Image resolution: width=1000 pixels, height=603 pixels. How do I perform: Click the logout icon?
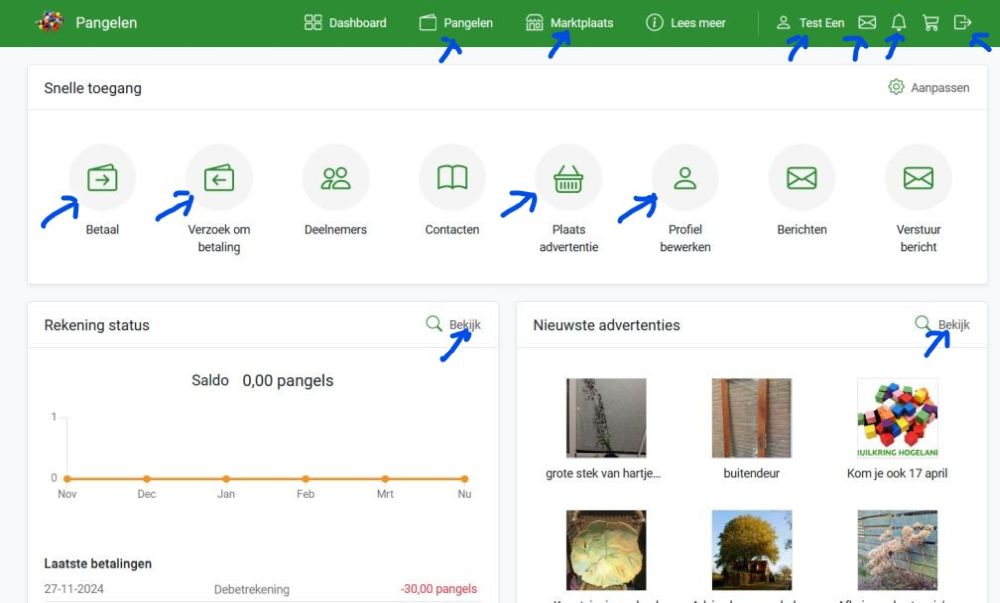coord(962,23)
